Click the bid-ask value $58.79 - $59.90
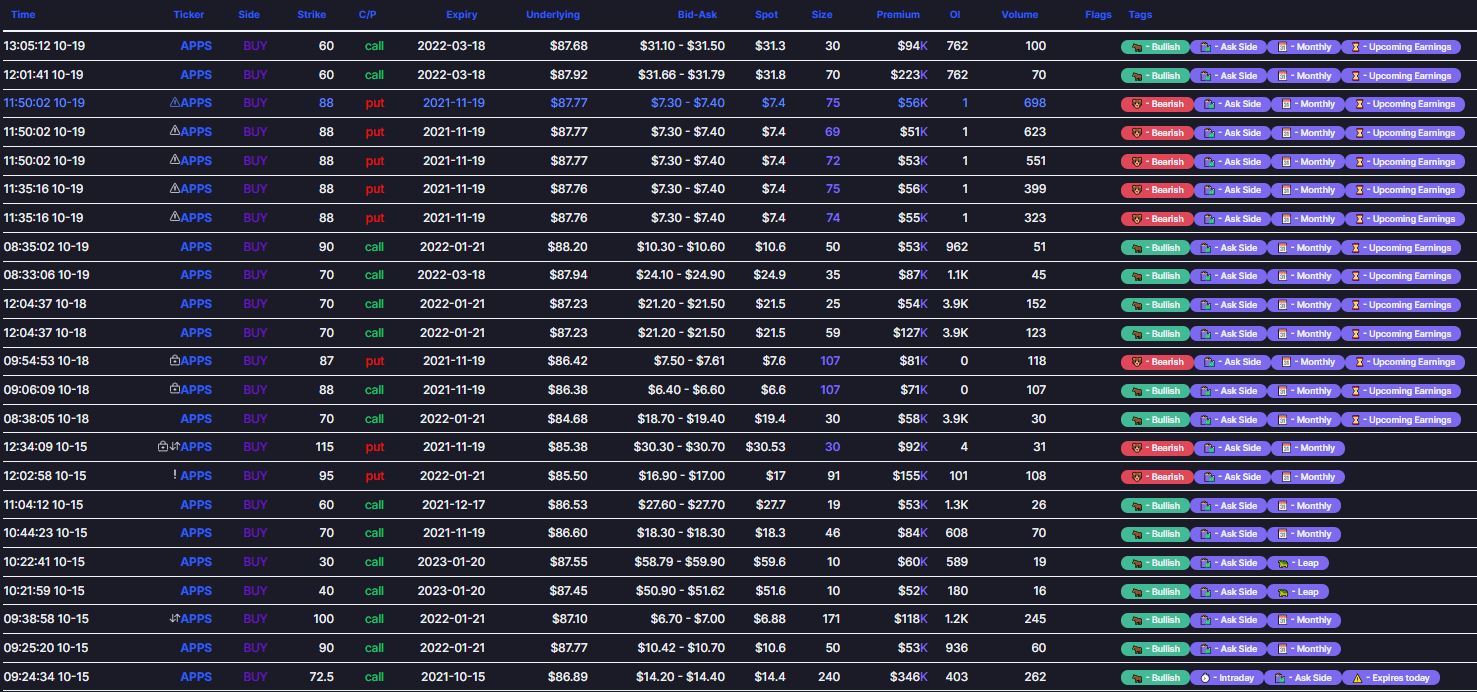This screenshot has height=692, width=1477. [680, 561]
